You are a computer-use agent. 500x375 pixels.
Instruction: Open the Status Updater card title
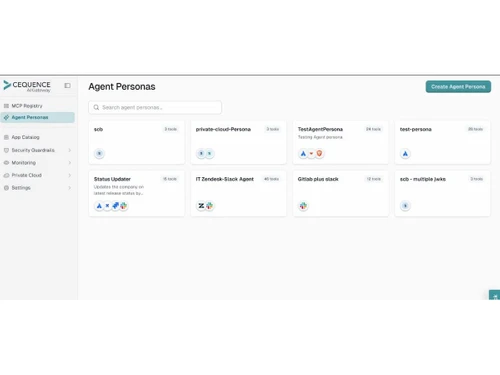click(x=112, y=179)
